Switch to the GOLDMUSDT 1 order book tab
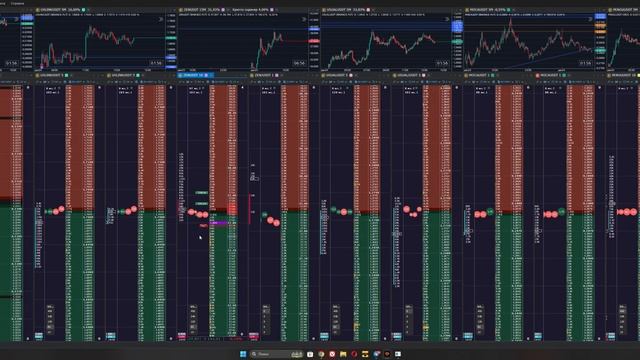This screenshot has height=360, width=640. tap(51, 76)
